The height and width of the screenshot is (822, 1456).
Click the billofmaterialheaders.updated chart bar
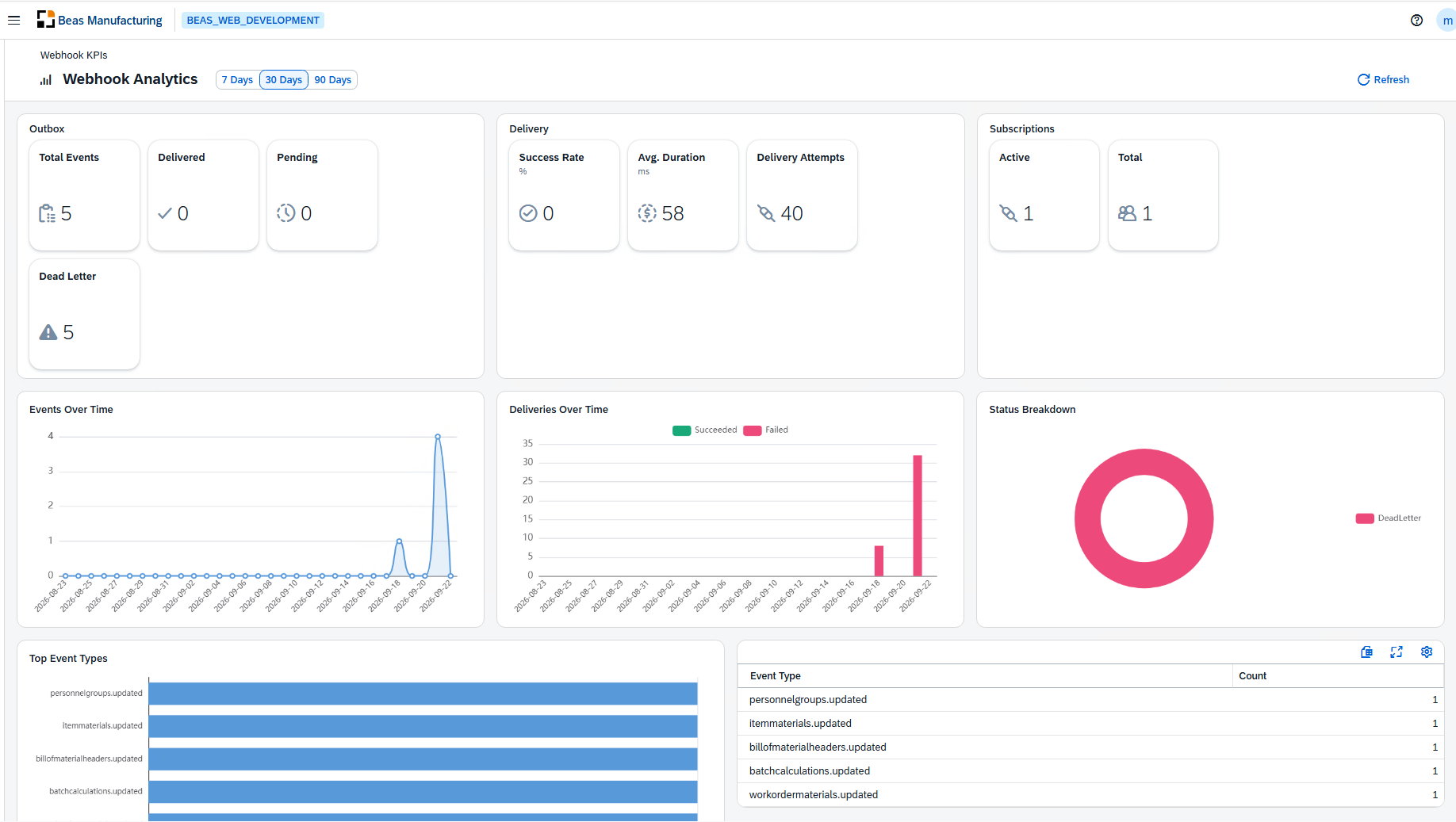pyautogui.click(x=423, y=759)
